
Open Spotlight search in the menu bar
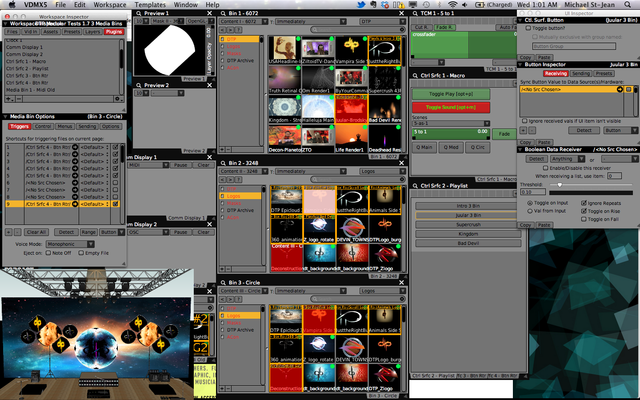click(628, 4)
